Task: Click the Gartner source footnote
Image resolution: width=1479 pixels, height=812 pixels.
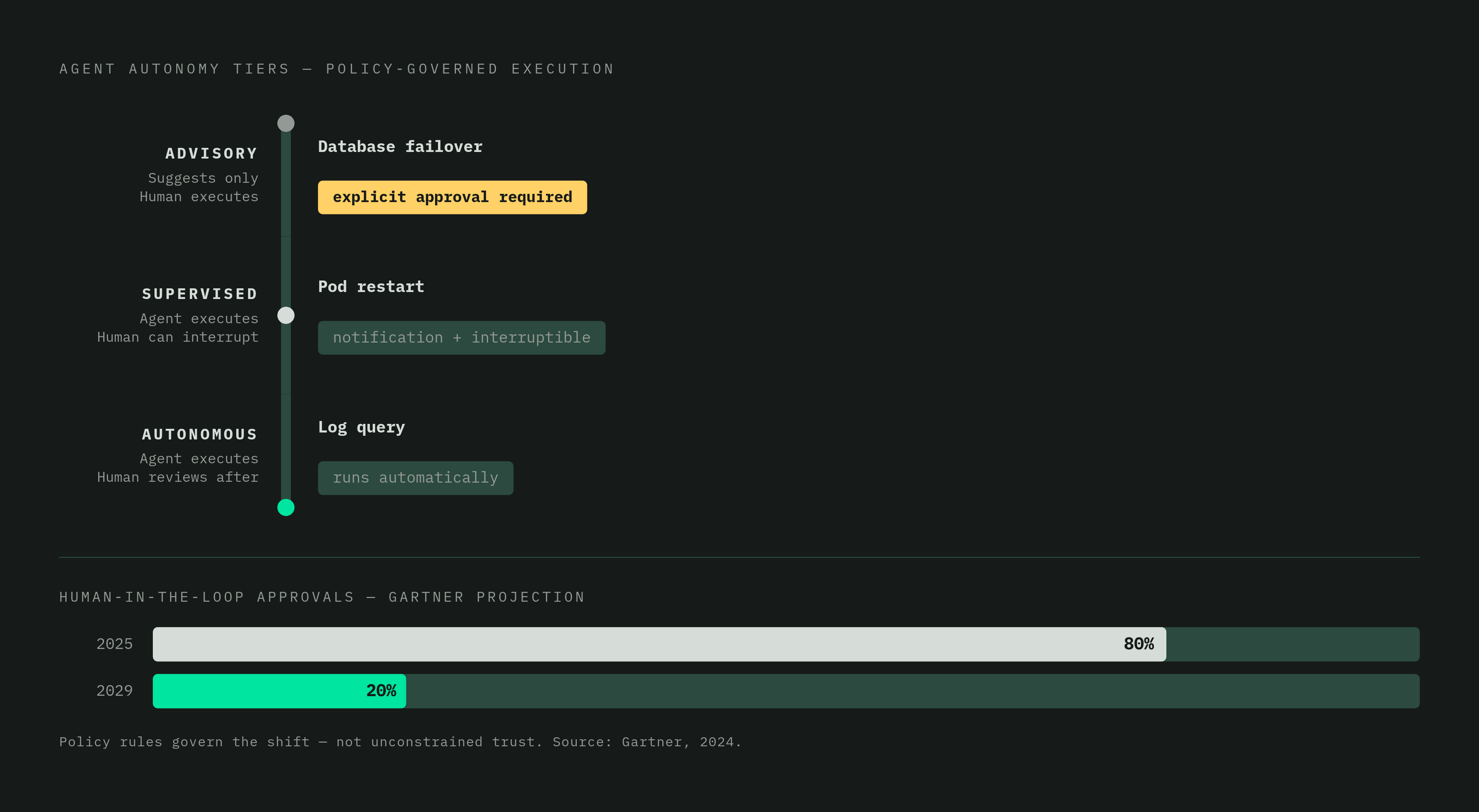Action: (x=400, y=742)
